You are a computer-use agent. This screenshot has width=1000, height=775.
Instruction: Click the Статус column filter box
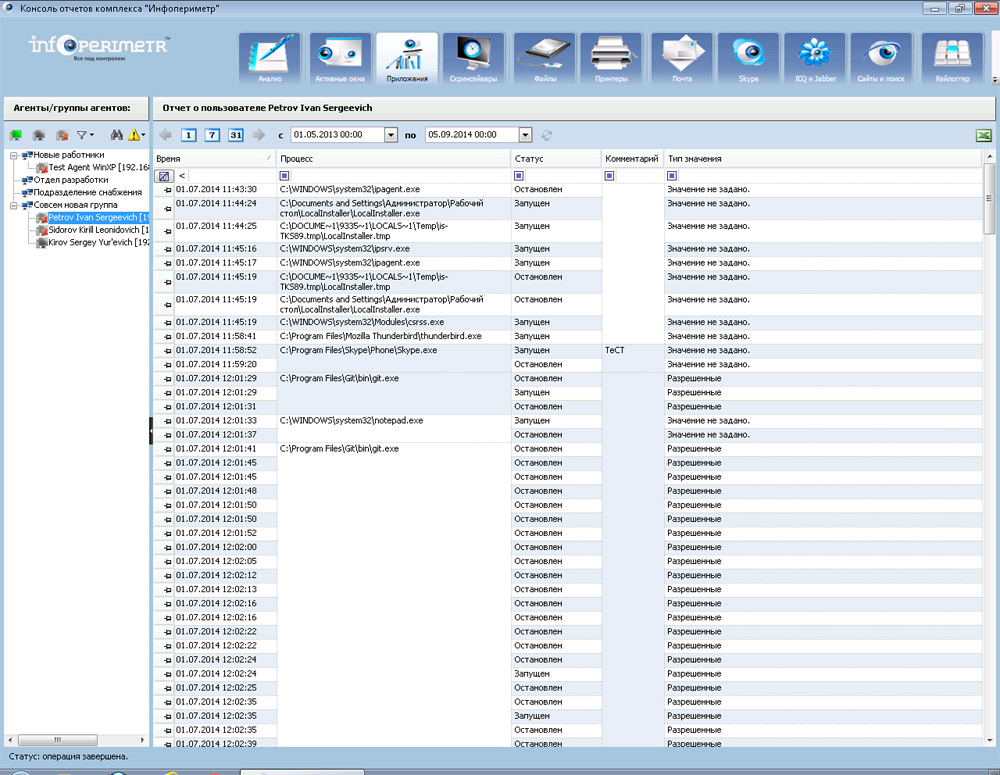[519, 176]
